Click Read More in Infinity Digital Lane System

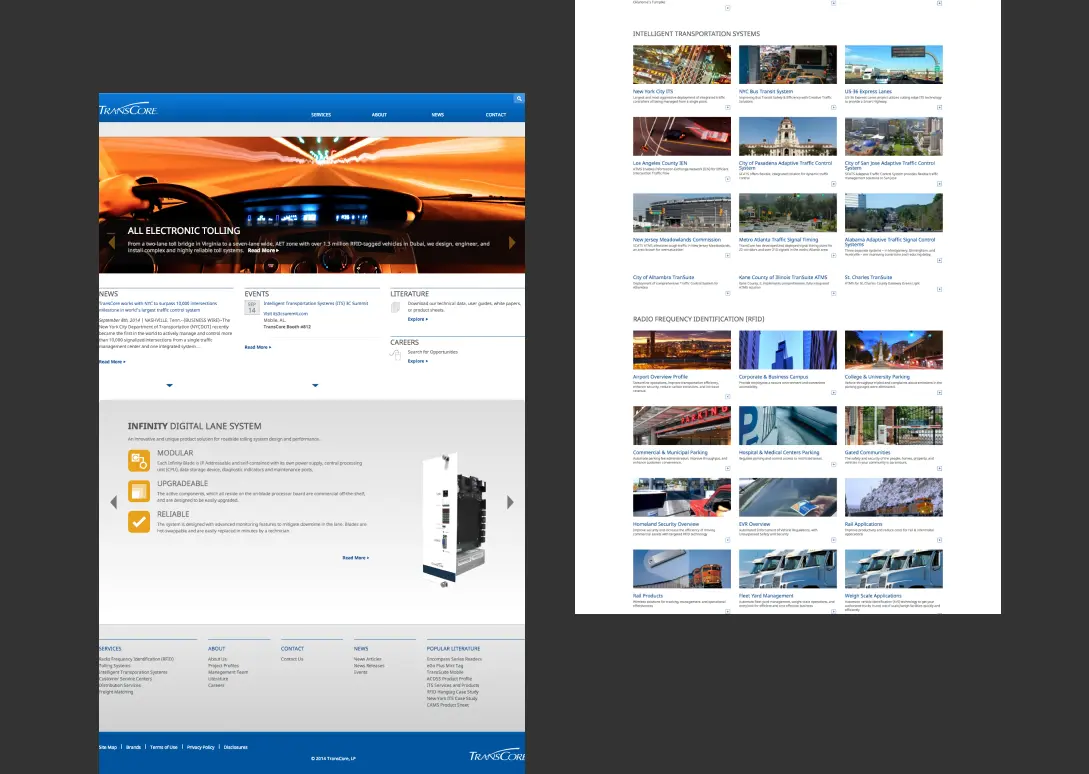(x=356, y=558)
